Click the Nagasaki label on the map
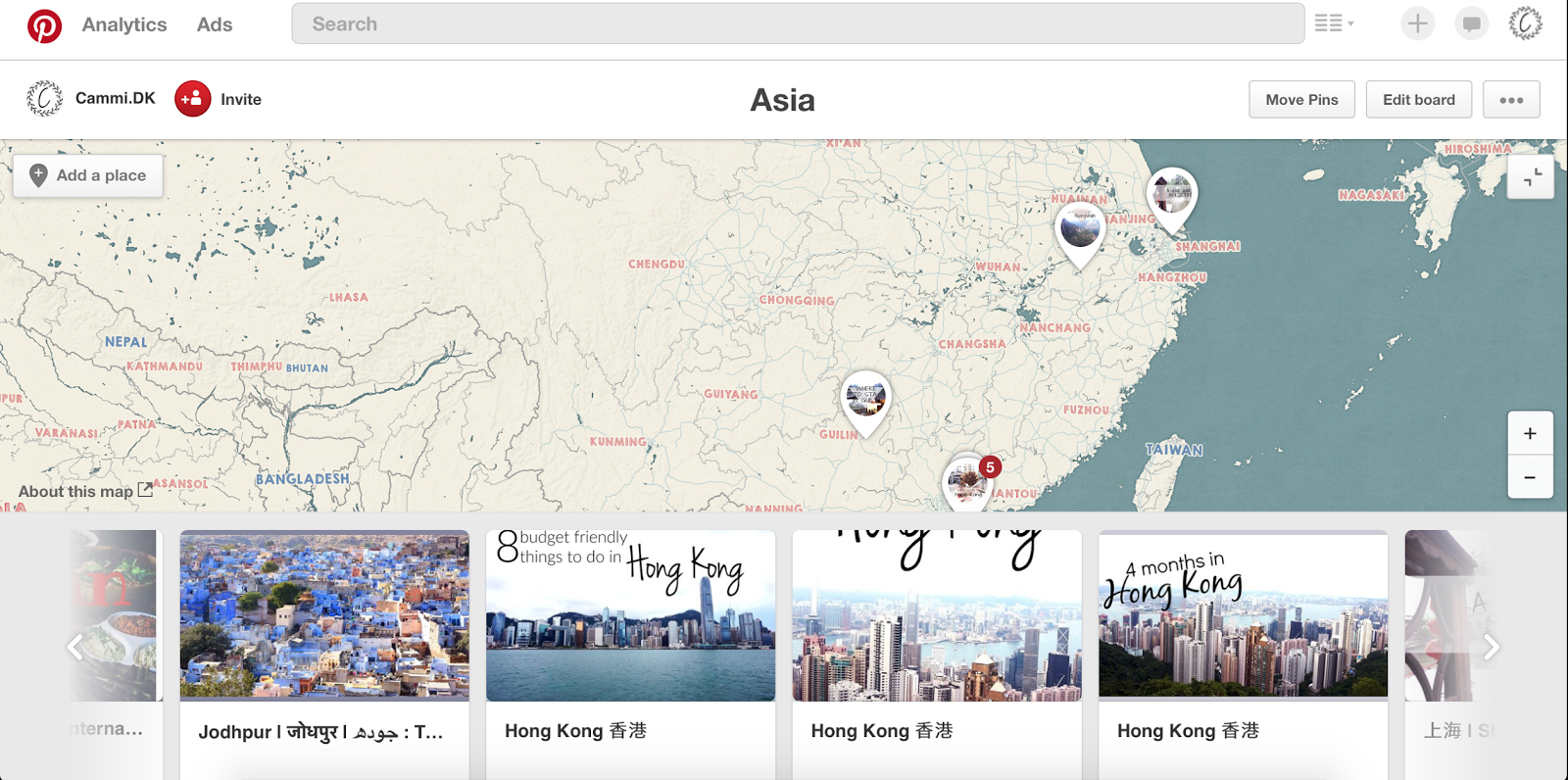The image size is (1568, 780). coord(1372,195)
